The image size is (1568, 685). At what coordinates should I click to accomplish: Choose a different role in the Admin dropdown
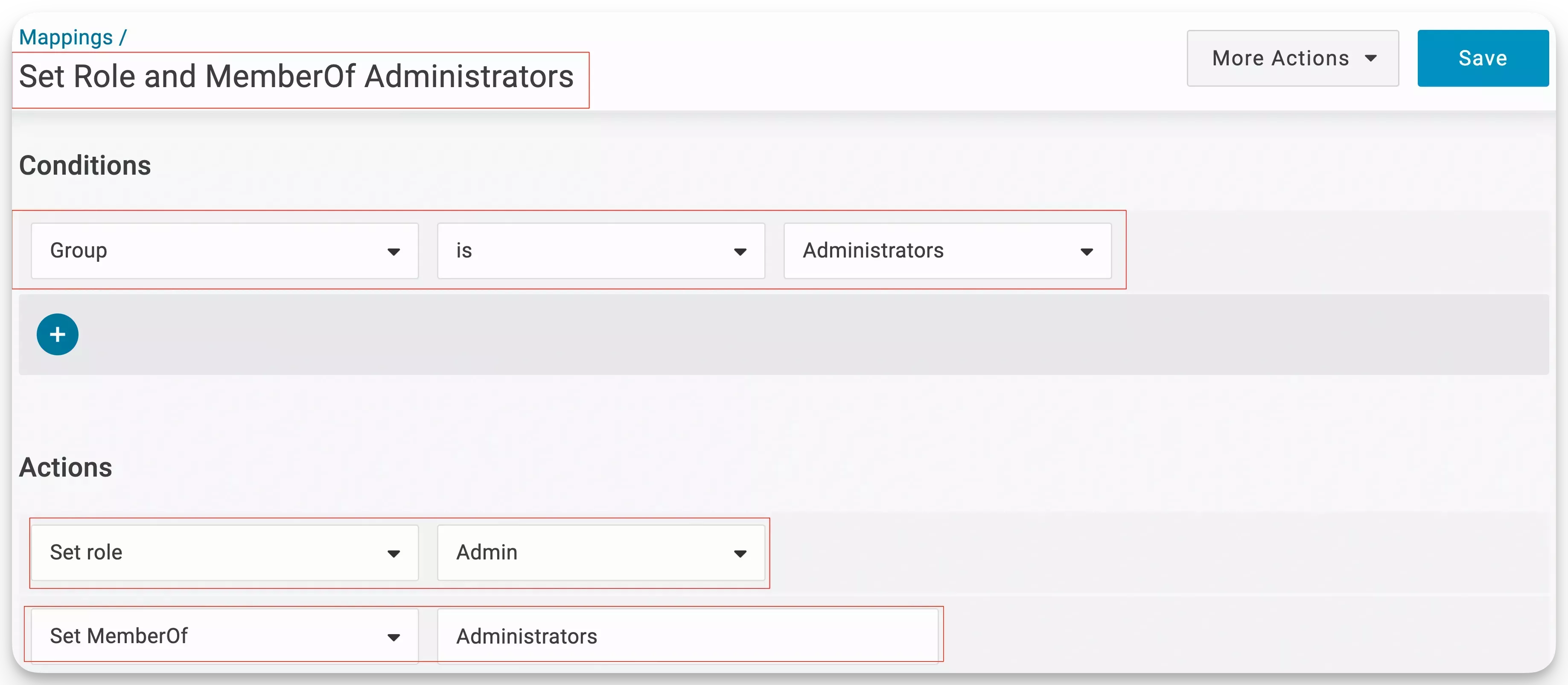tap(600, 552)
